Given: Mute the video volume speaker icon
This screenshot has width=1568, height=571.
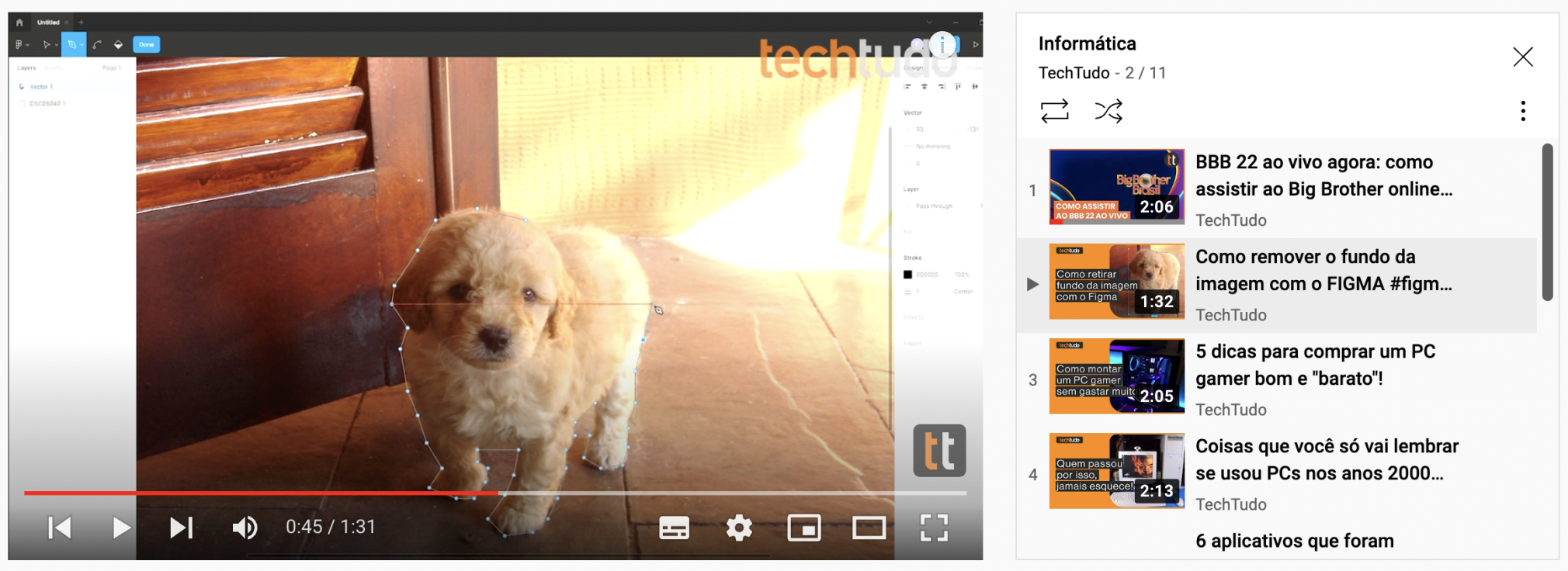Looking at the screenshot, I should pos(245,528).
